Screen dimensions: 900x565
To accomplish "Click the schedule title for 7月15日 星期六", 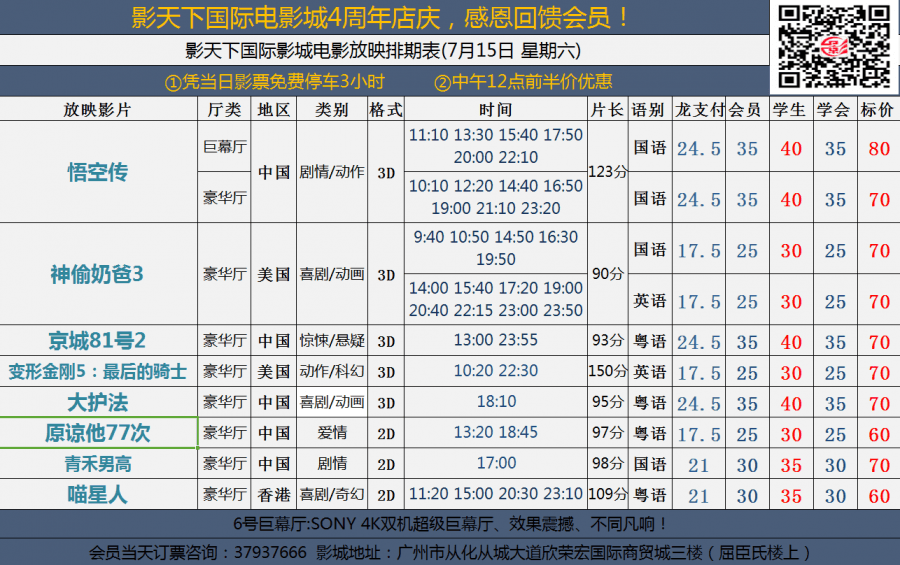I will pos(383,51).
